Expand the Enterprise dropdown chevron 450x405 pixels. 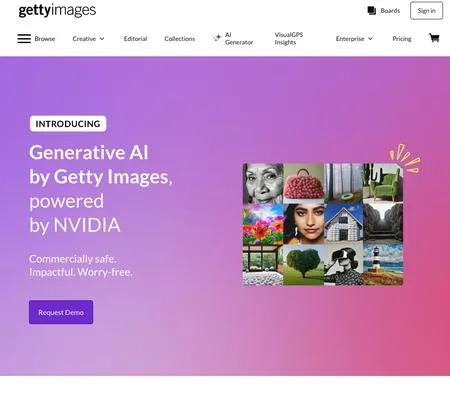[370, 39]
